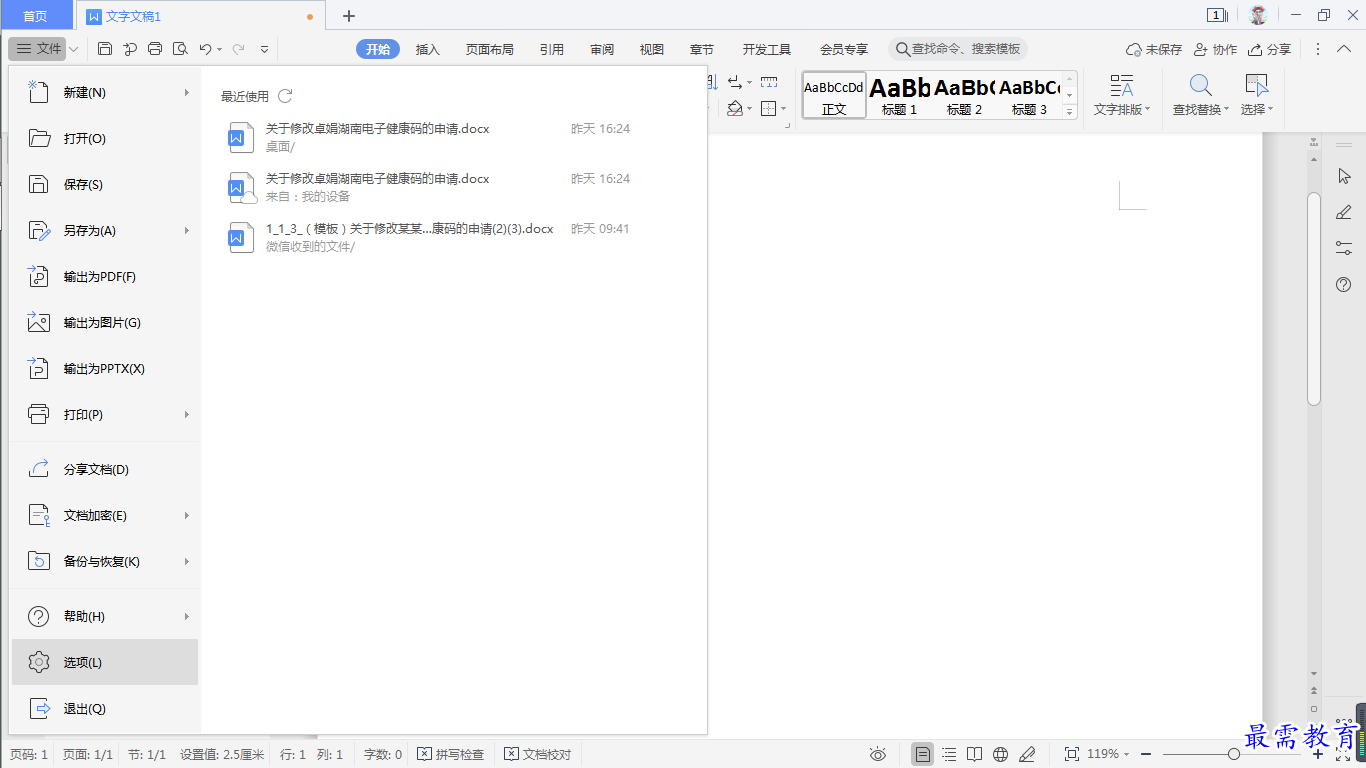This screenshot has width=1366, height=768.
Task: Expand the 另存为(A) submenu arrow
Action: pos(186,231)
